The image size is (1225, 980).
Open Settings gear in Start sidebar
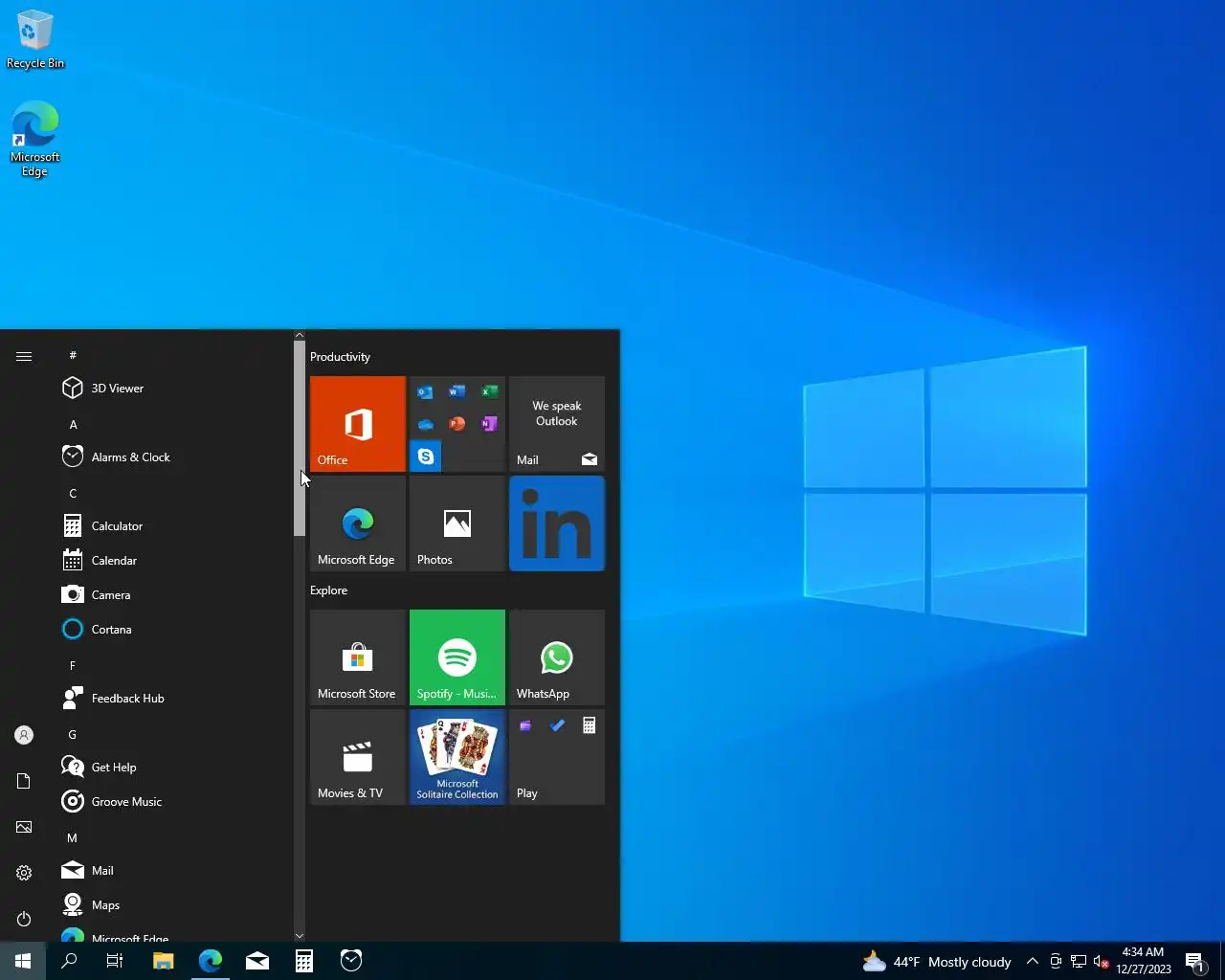(x=24, y=873)
